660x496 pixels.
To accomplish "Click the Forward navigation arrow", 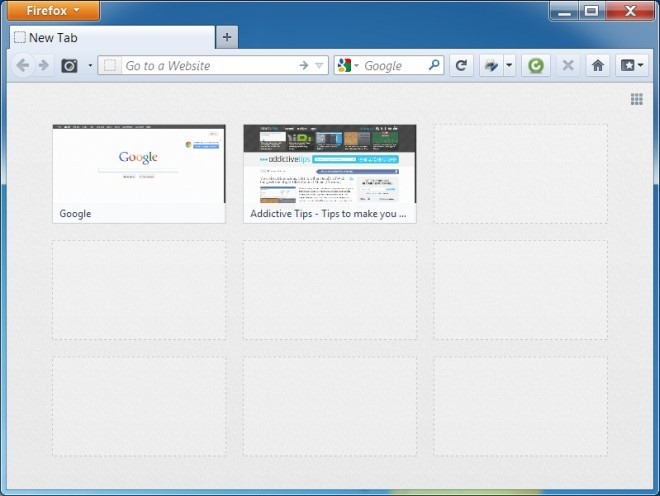I will tap(44, 66).
